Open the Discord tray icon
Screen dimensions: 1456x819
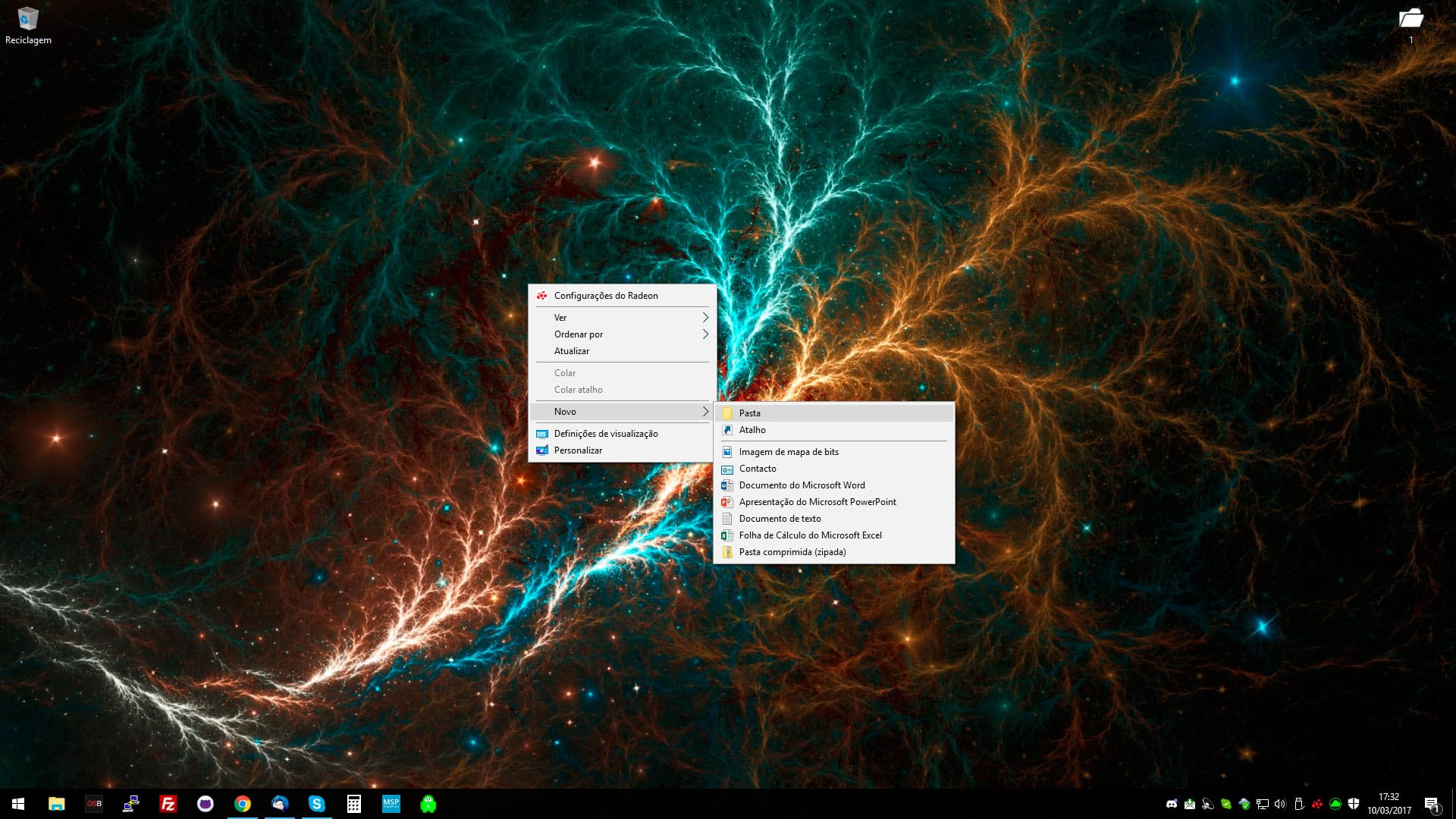click(x=1172, y=804)
